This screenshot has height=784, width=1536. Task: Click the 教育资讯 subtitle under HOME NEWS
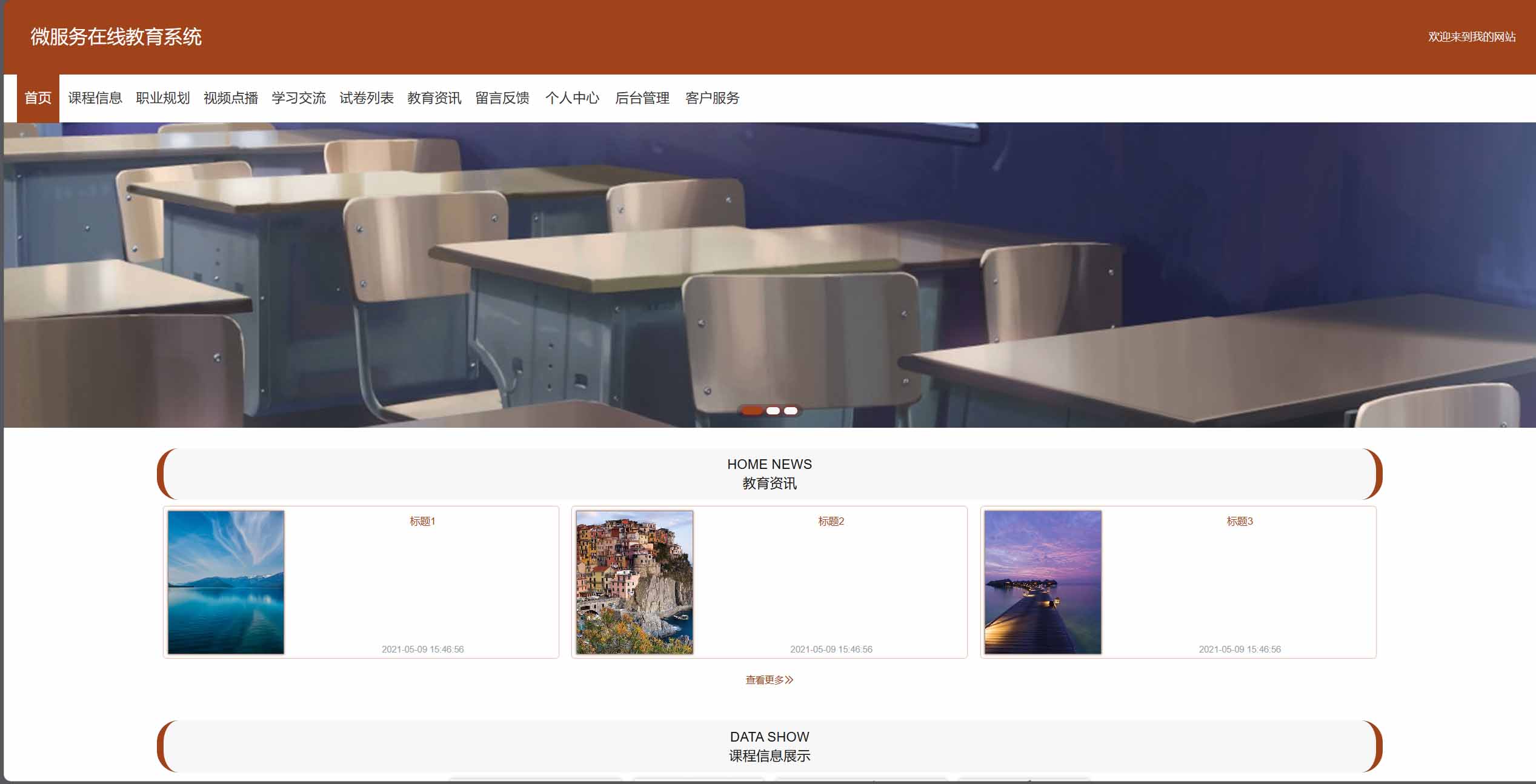tap(770, 483)
